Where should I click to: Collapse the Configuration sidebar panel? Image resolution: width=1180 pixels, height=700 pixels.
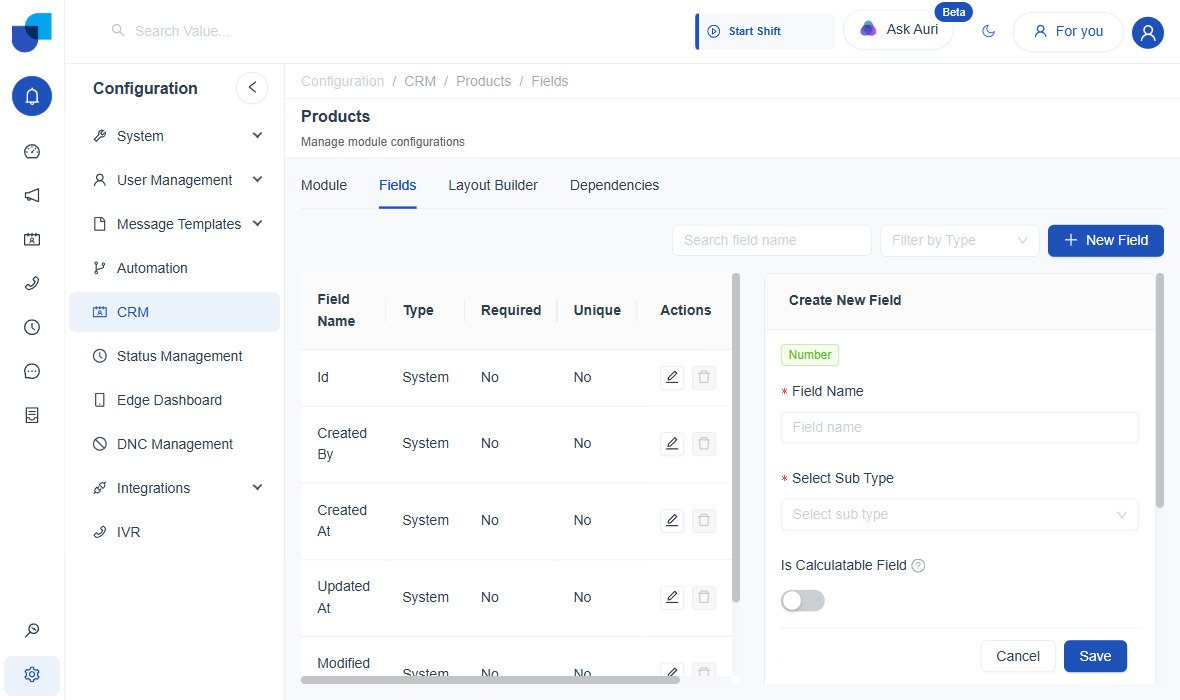coord(252,87)
